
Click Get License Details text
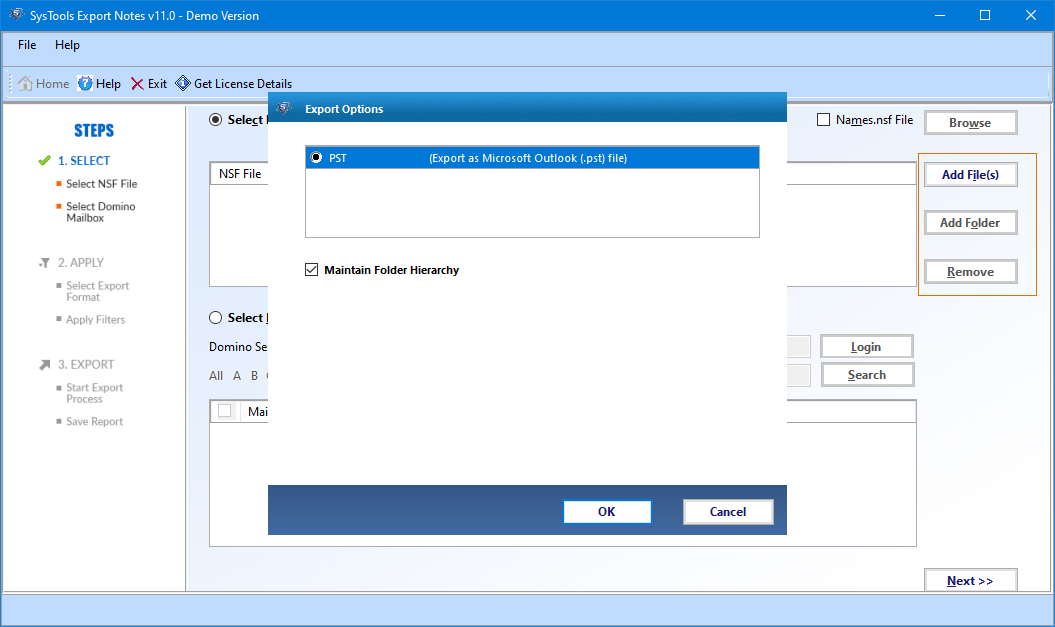(x=243, y=83)
